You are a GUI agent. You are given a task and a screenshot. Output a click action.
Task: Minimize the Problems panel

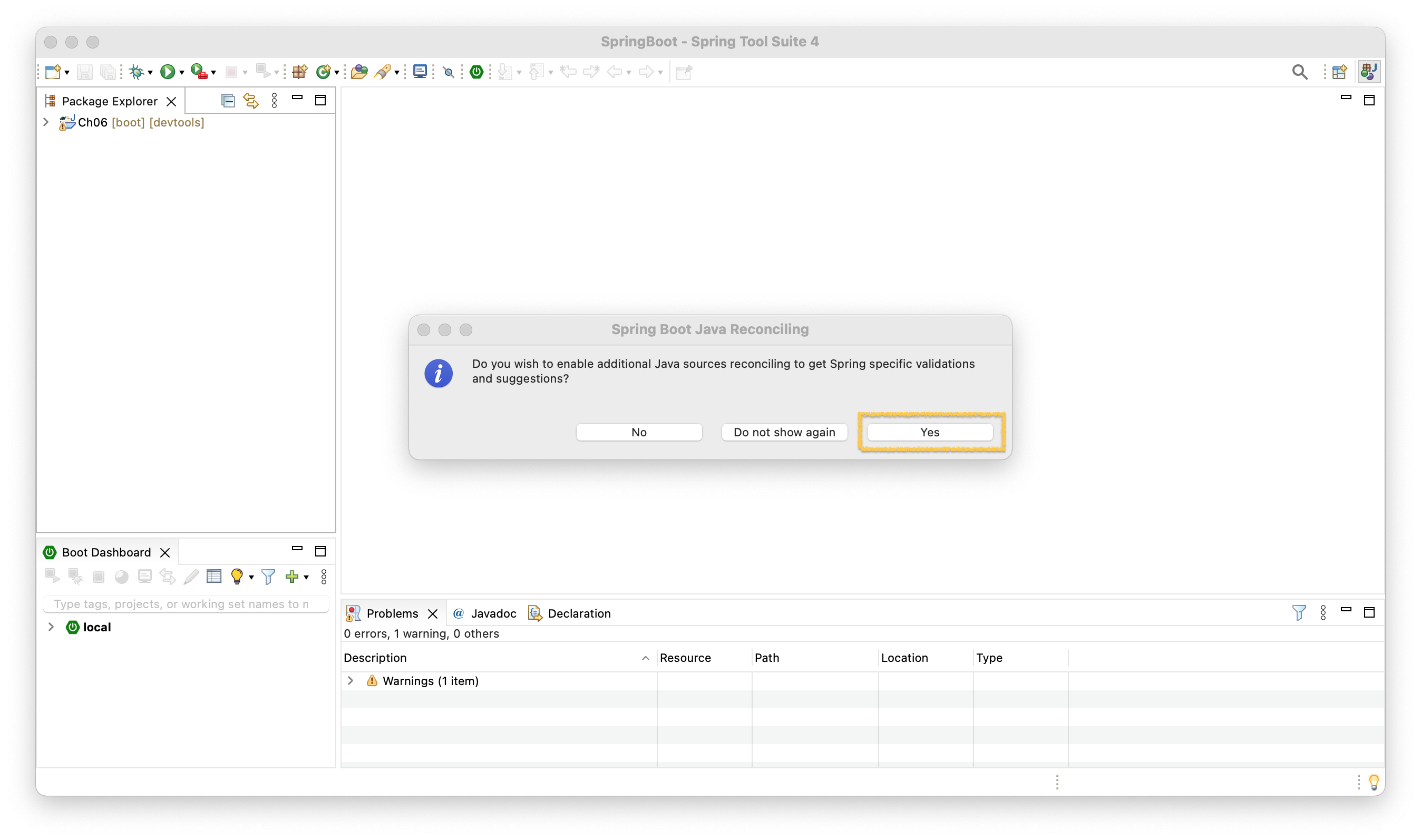coord(1346,610)
